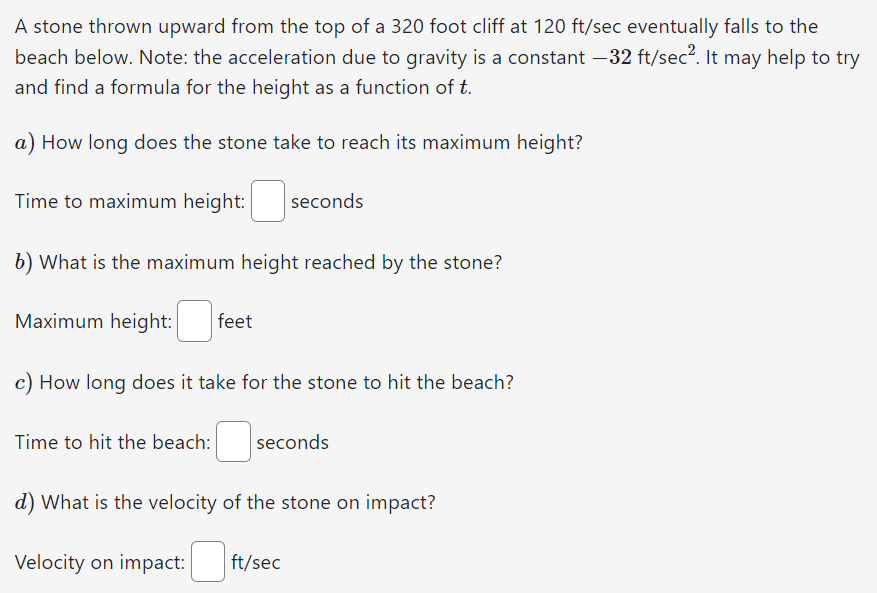This screenshot has height=593, width=877.
Task: Click the Maximum height input box
Action: [x=194, y=321]
